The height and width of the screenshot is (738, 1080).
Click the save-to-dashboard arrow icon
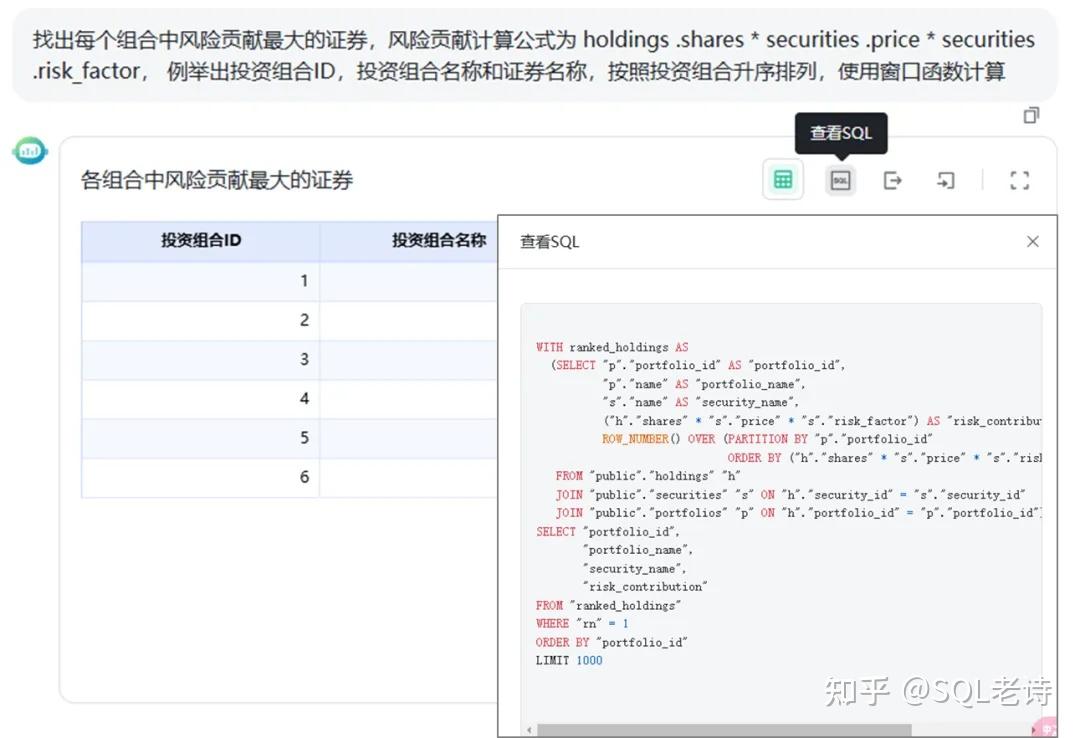[946, 180]
